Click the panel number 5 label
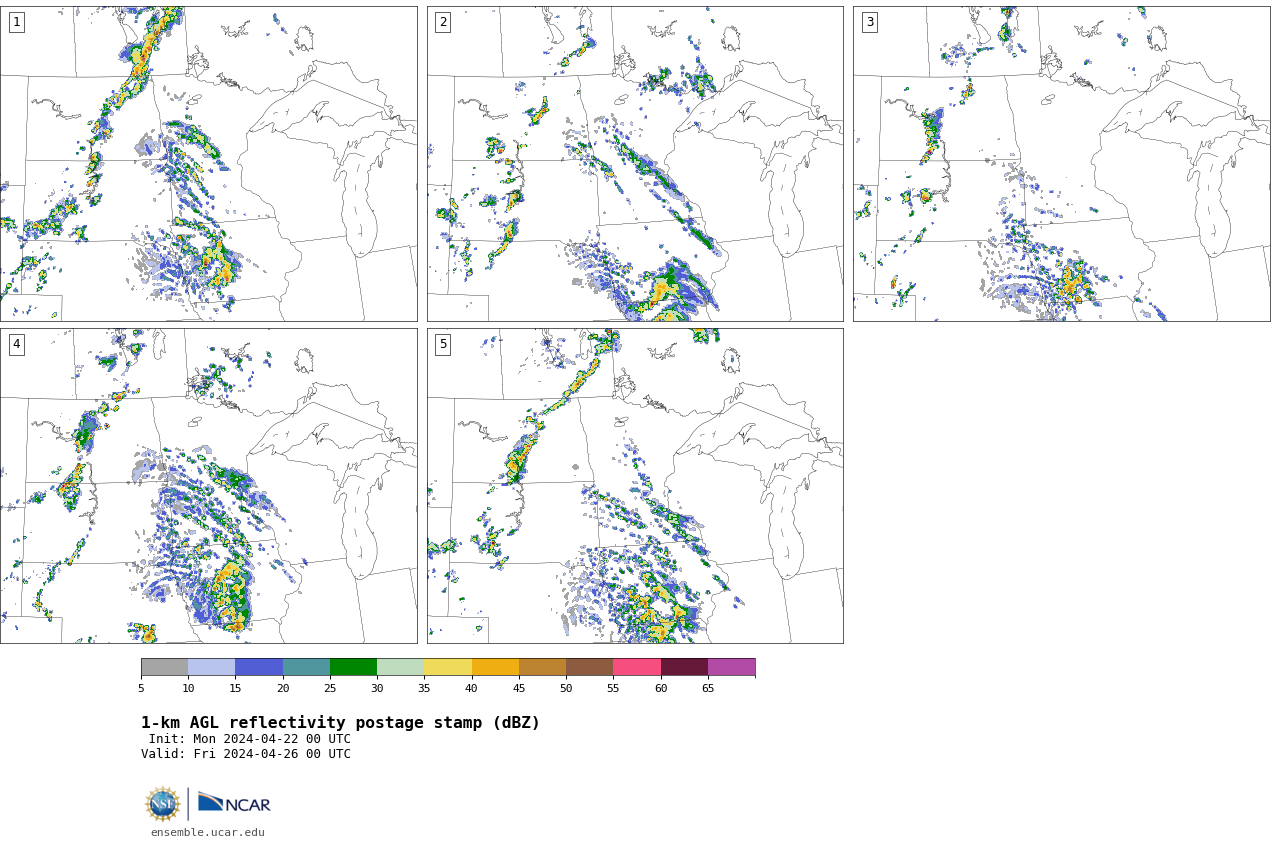The height and width of the screenshot is (844, 1280). point(443,344)
